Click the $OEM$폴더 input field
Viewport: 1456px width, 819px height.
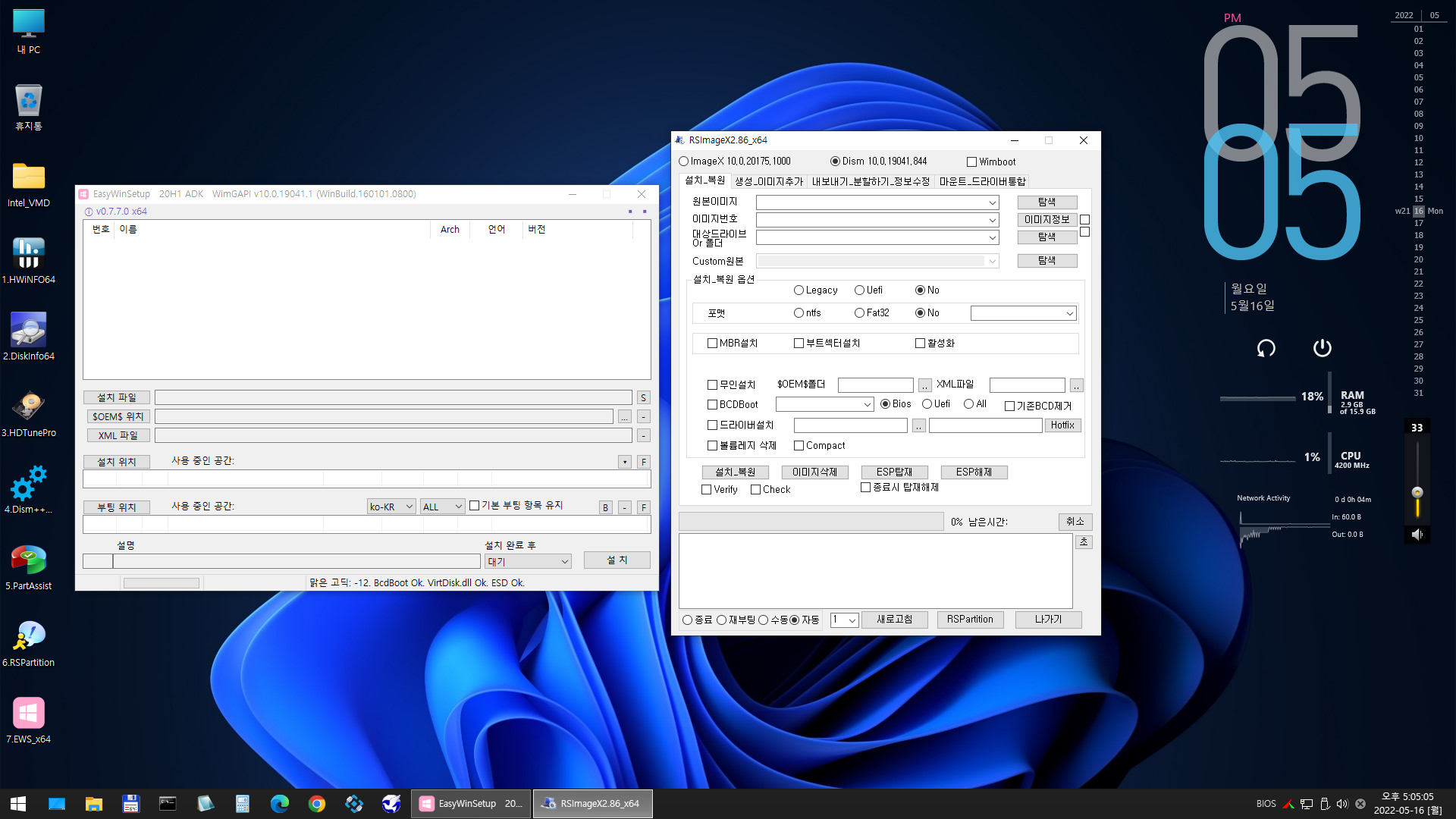[875, 385]
